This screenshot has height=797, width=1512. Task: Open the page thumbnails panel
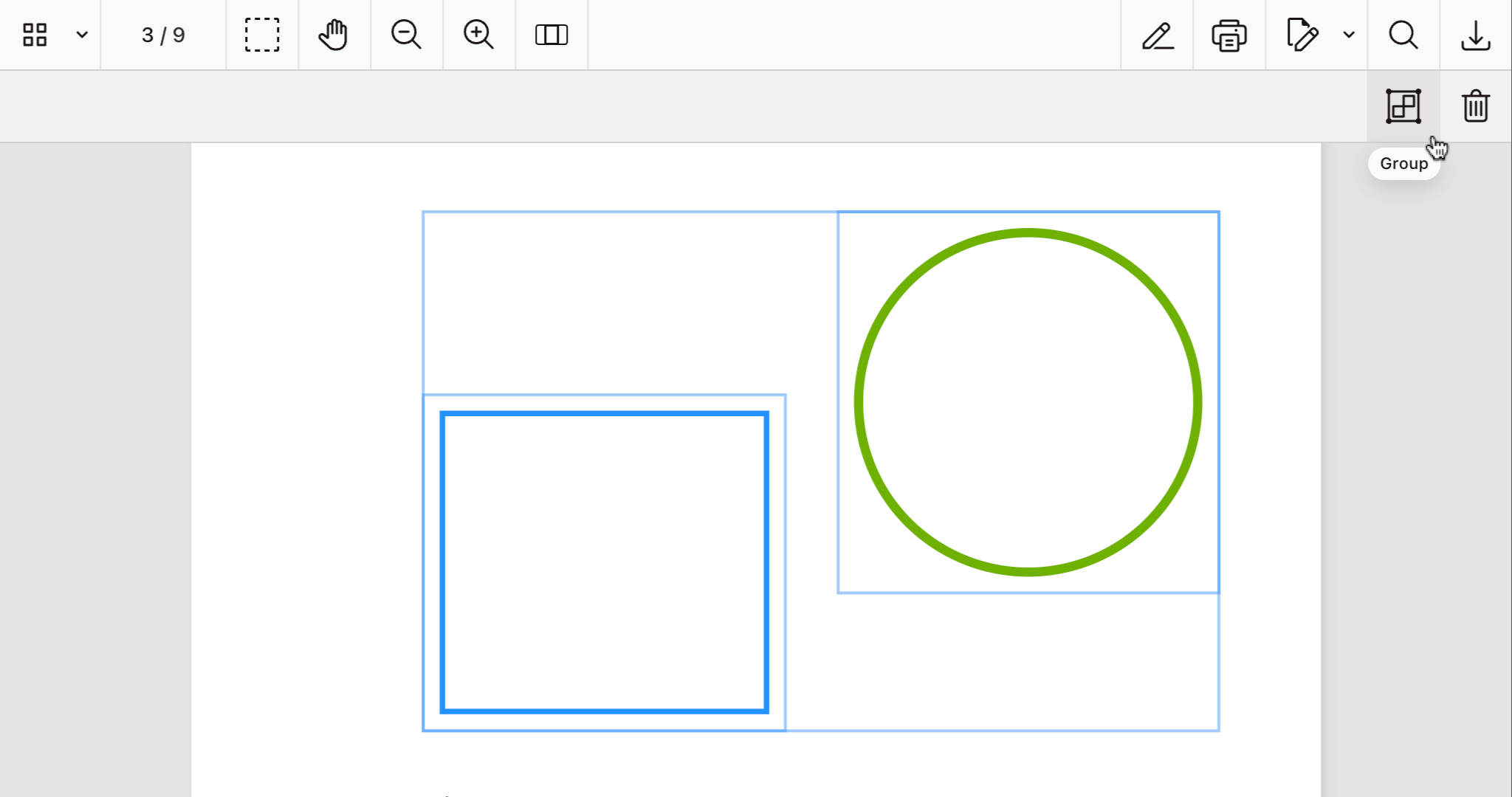click(x=34, y=34)
